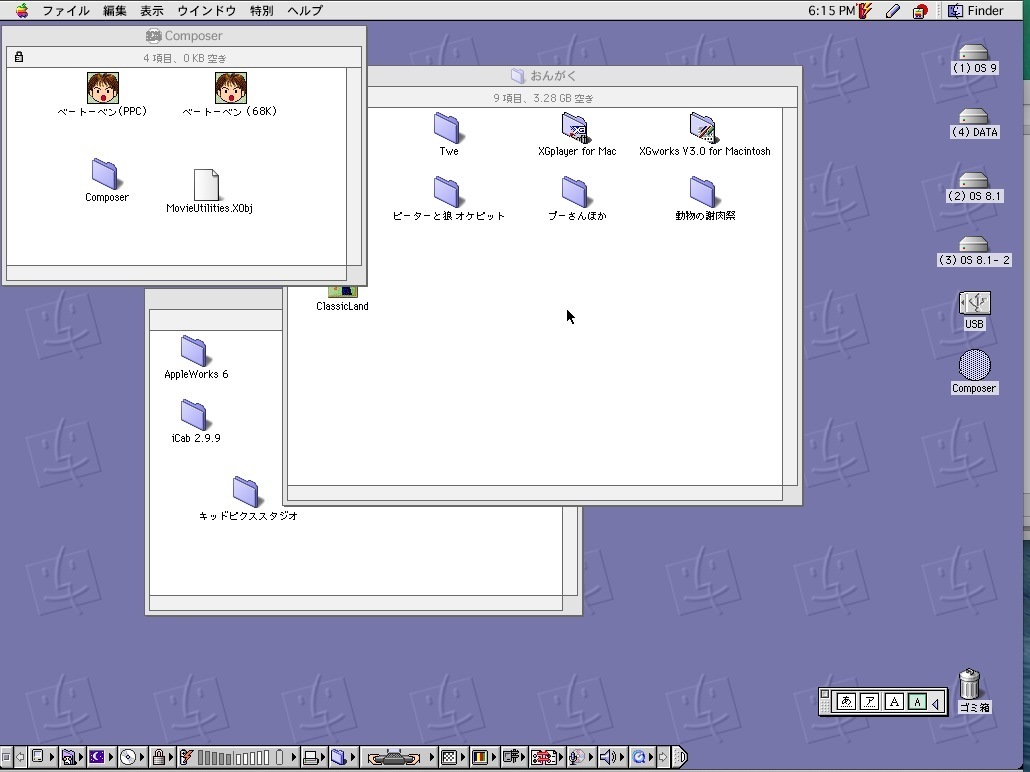The image size is (1030, 772).
Task: Click vertical scrollbar of おんがく window
Action: pyautogui.click(x=790, y=296)
